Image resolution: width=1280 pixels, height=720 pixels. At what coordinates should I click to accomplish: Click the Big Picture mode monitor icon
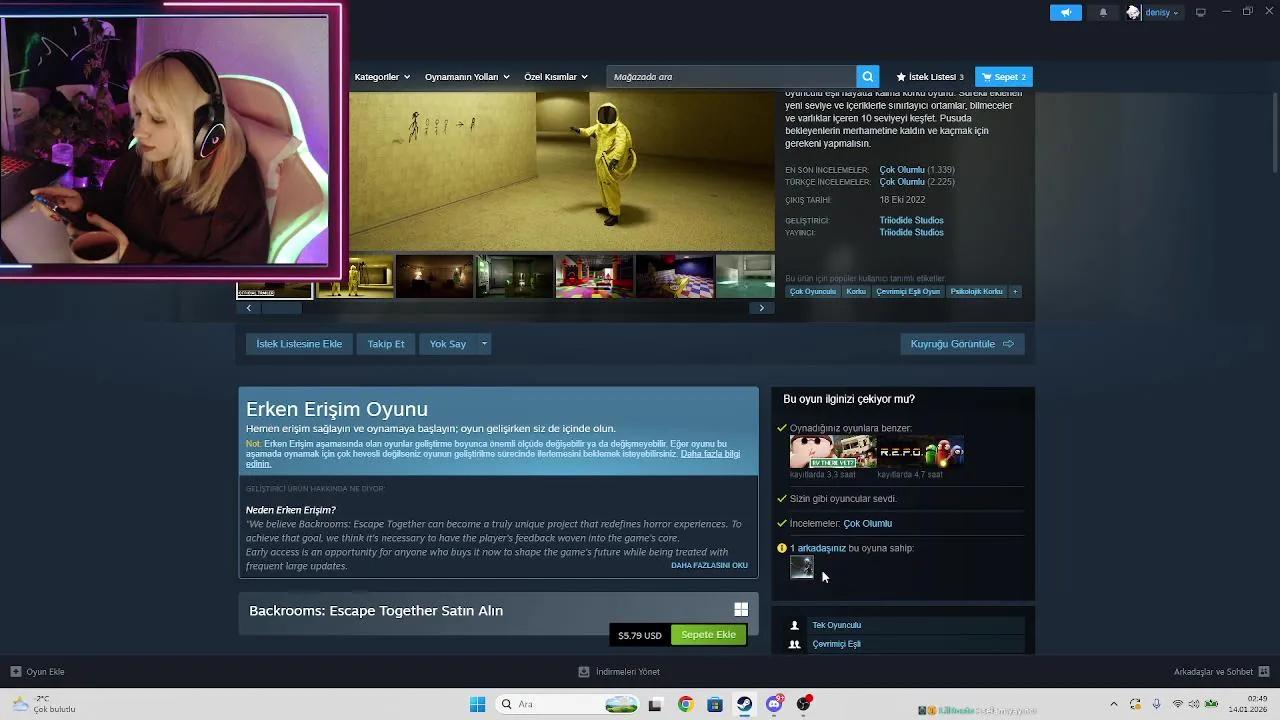[x=1201, y=12]
